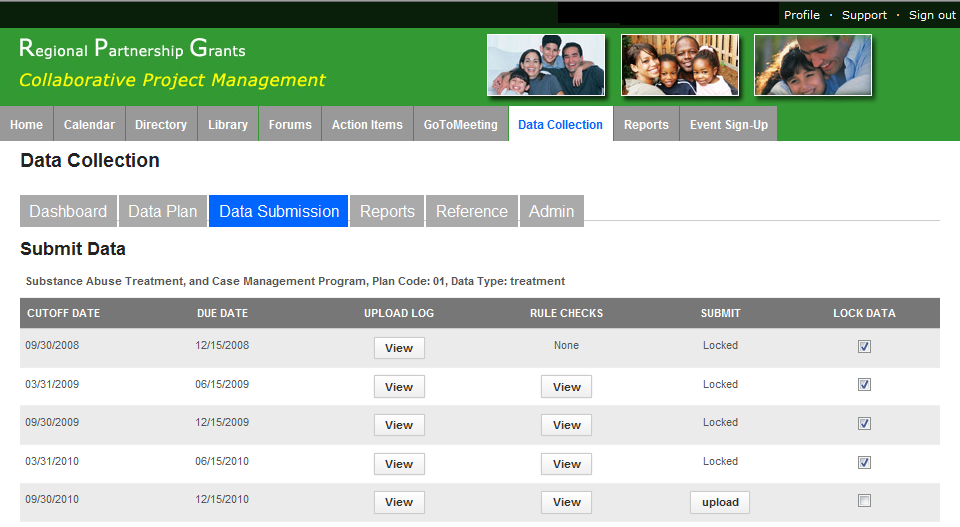View rule checks for cutoff 03/31/2009
Viewport: 960px width, 527px height.
click(566, 387)
